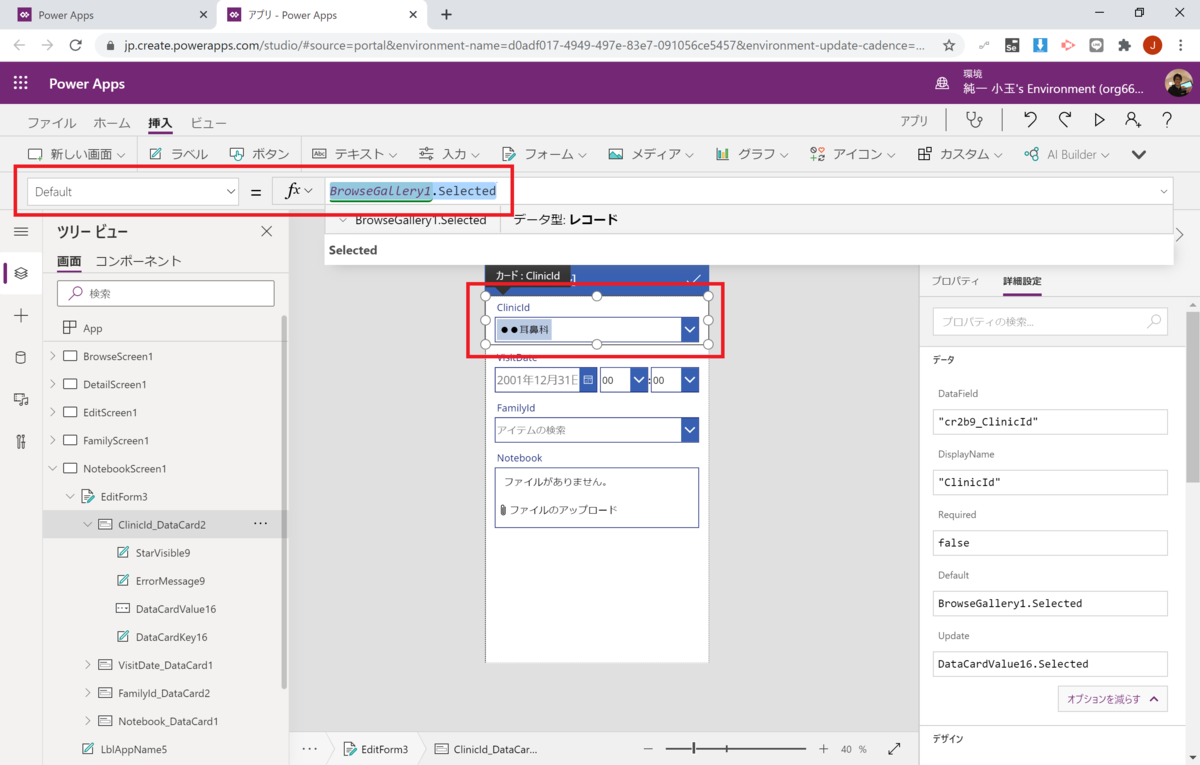Click the fit to window expand icon

[894, 748]
